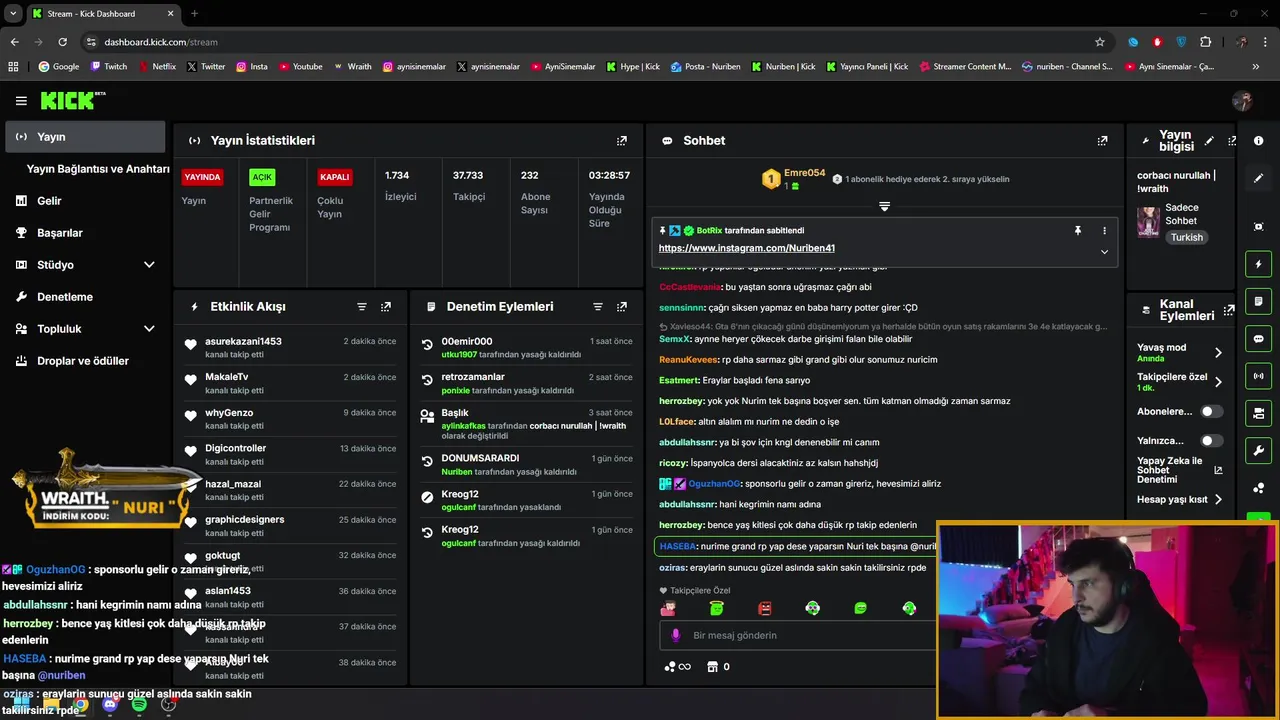Pop out the Yayın İstatistikleri panel

pyautogui.click(x=622, y=141)
